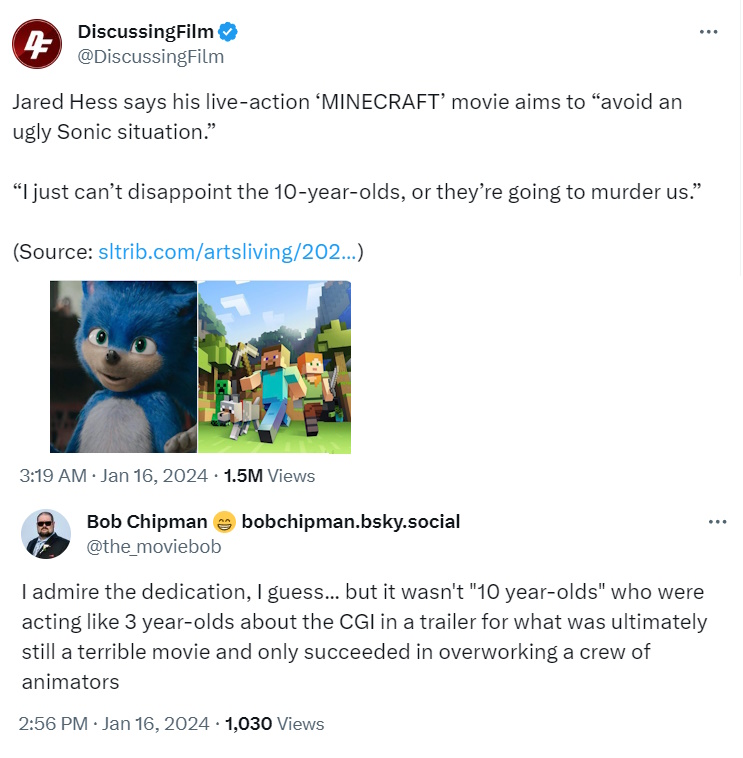Open more options on DiscussingFilm tweet

coord(708,32)
